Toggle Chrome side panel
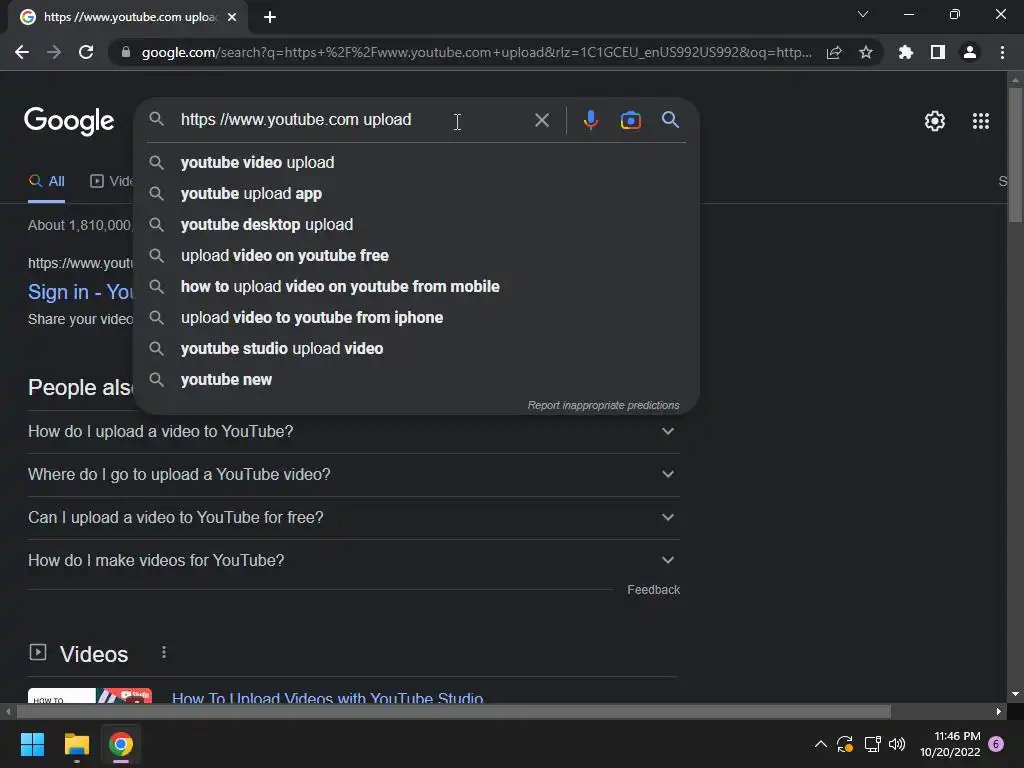This screenshot has width=1024, height=768. point(938,52)
